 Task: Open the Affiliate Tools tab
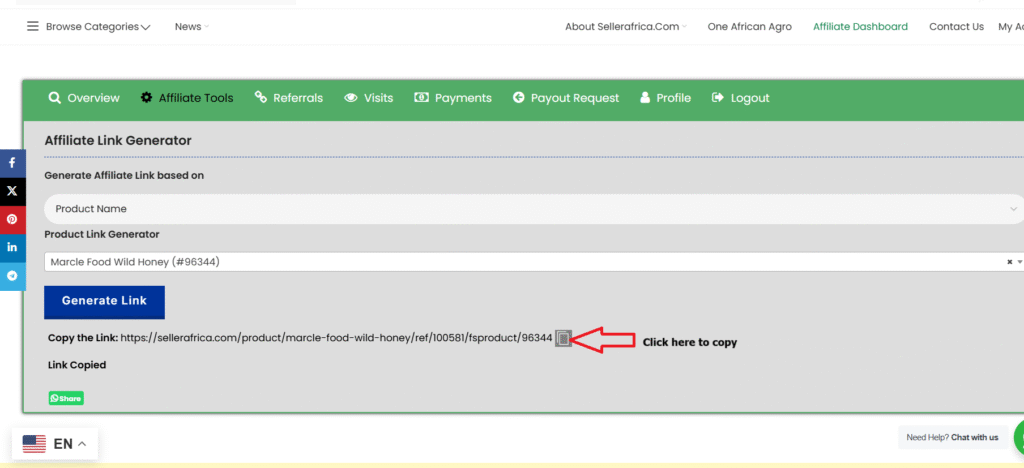coord(187,98)
